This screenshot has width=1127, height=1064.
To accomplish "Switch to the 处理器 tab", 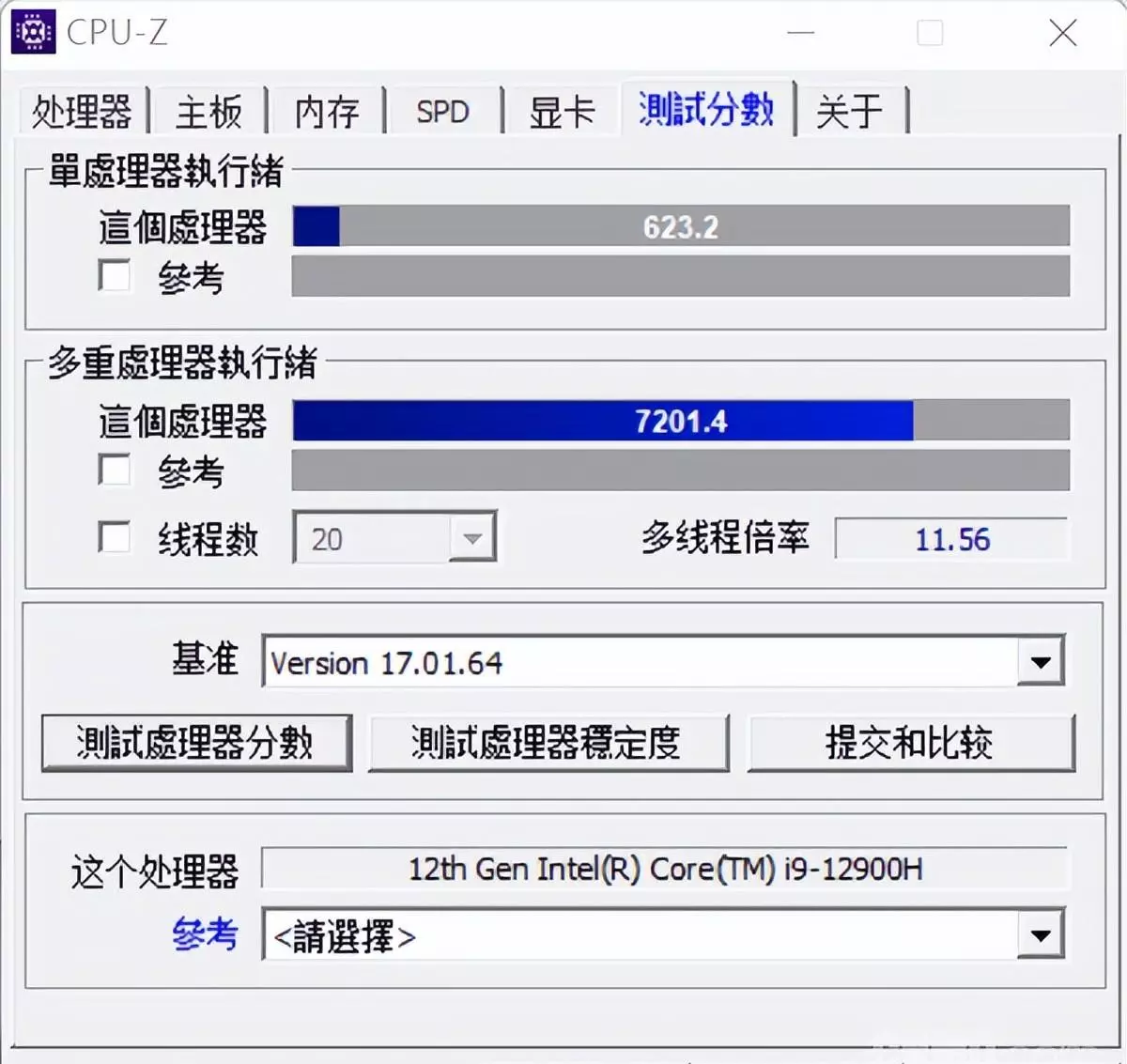I will [x=82, y=112].
